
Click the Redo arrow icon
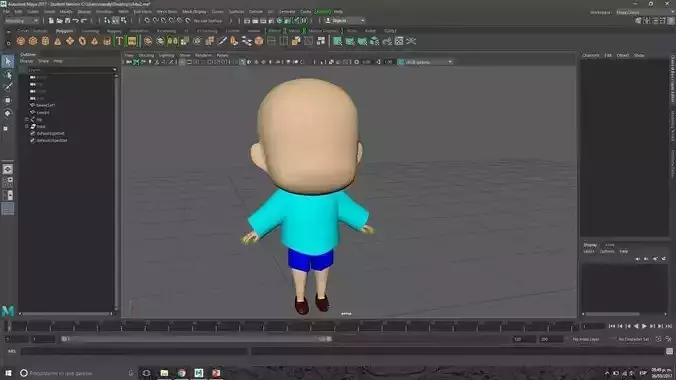(84, 21)
